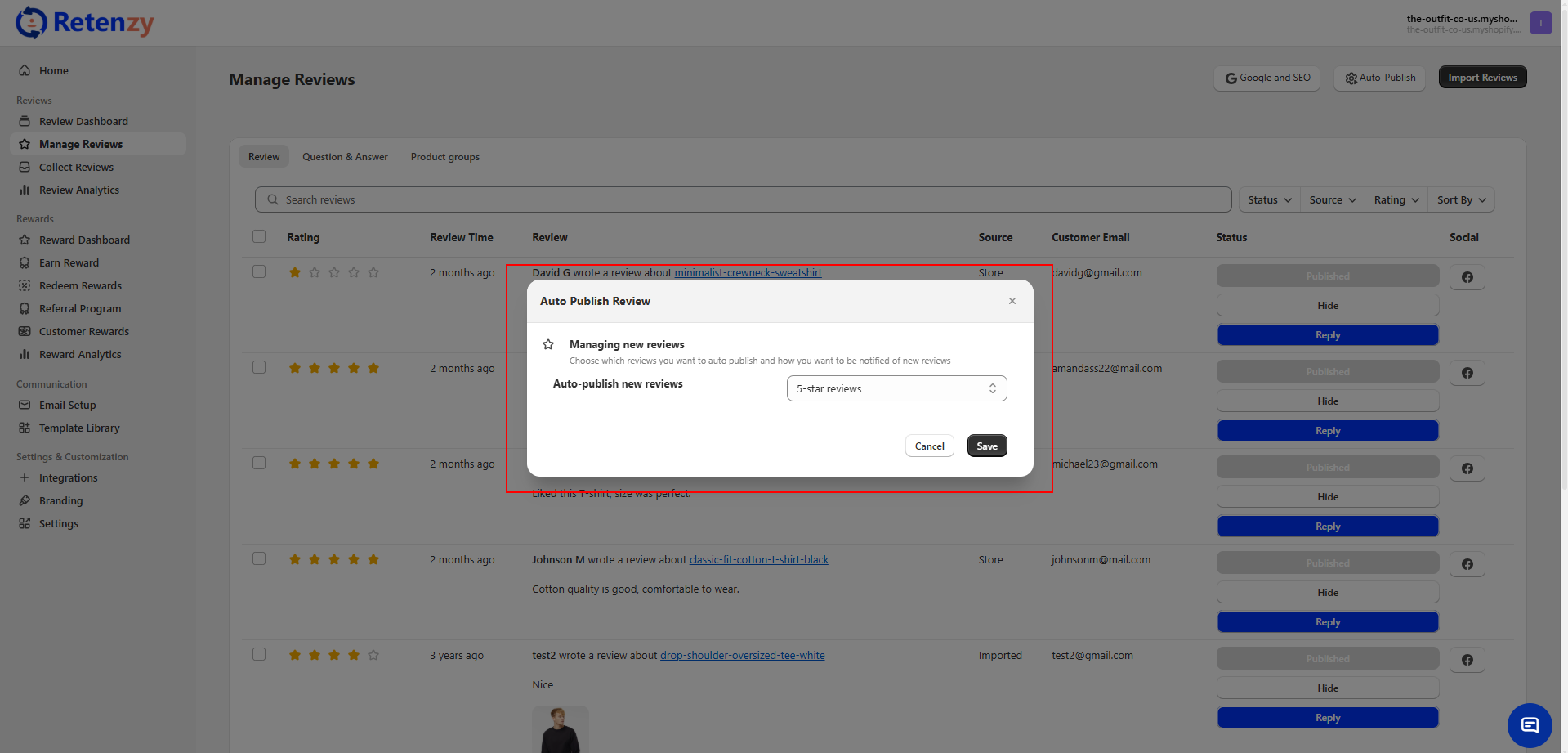
Task: Click the Review Analytics chart icon
Action: coord(25,190)
